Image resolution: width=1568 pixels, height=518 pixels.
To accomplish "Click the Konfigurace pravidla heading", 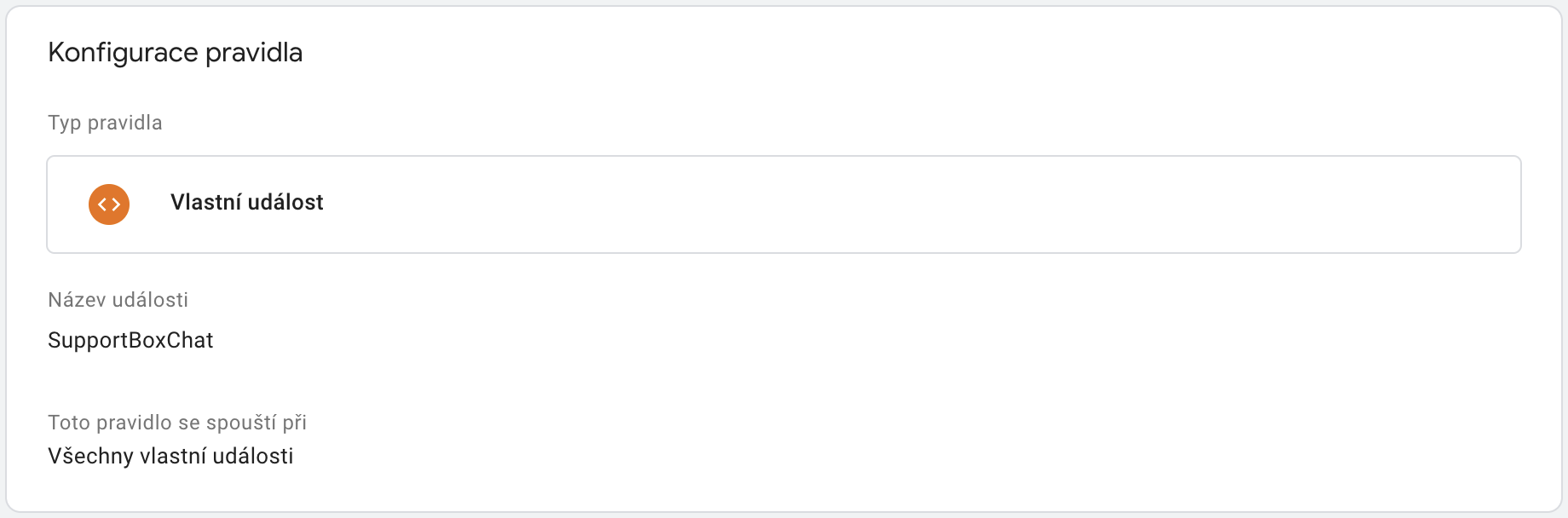I will coord(175,53).
